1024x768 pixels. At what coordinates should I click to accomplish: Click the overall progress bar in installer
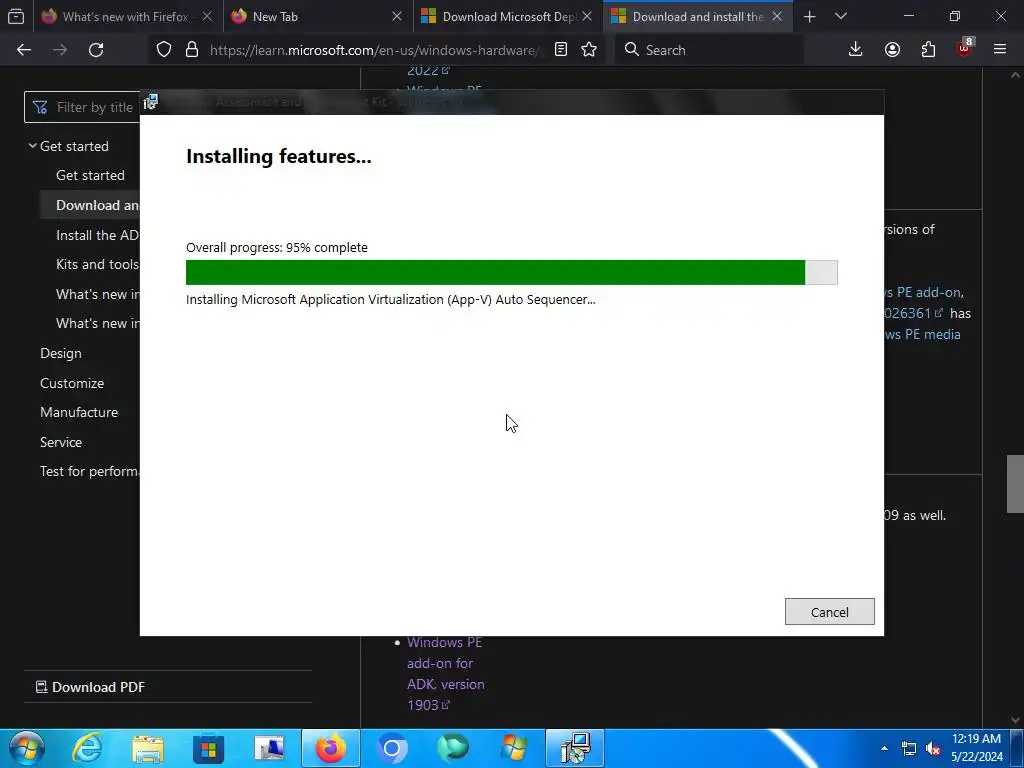click(511, 272)
